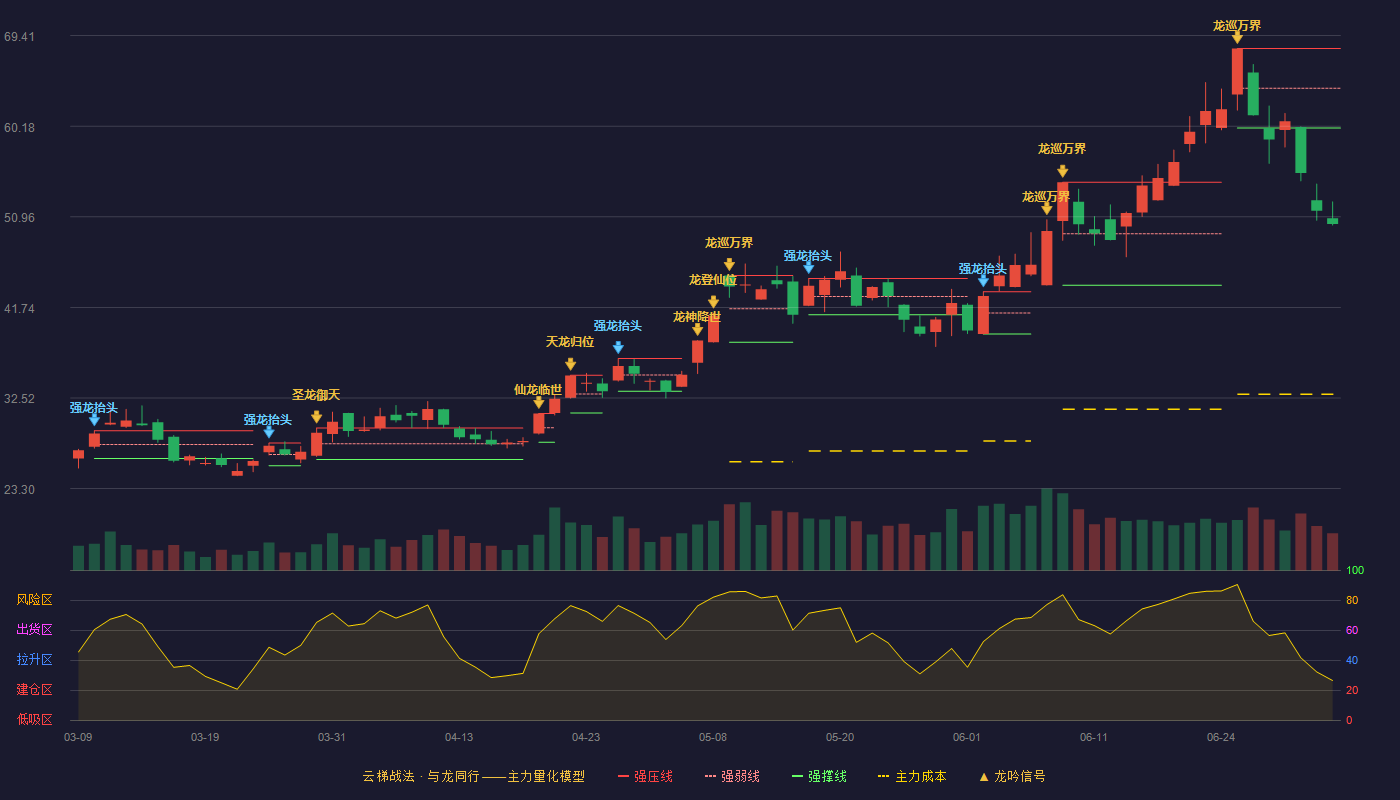Click the first 强龙抬头 arrow near 03-09

pos(94,420)
